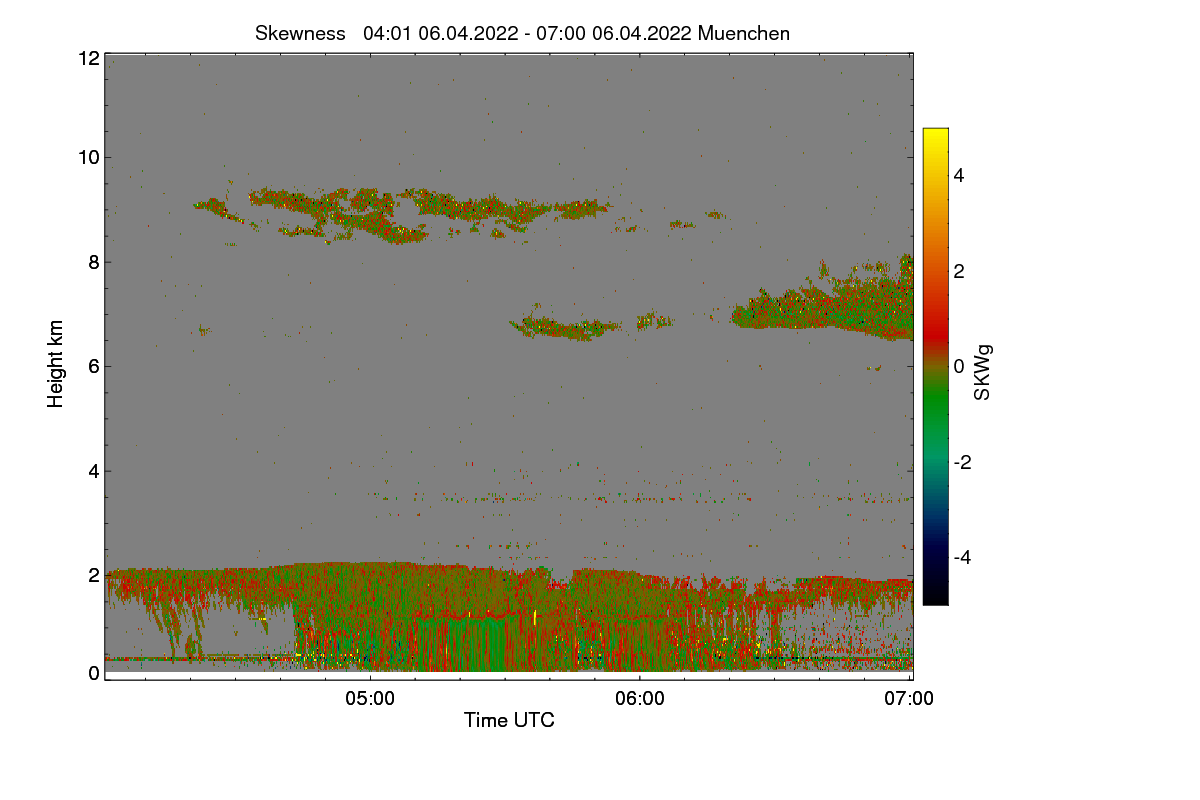The image size is (1200, 800).
Task: Click the y-axis '0' height tick label
Action: [94, 673]
